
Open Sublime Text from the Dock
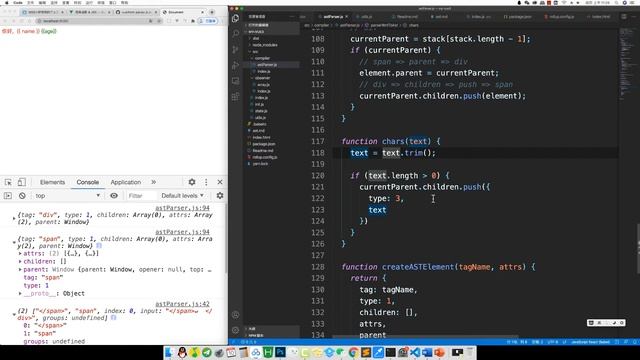coord(366,352)
